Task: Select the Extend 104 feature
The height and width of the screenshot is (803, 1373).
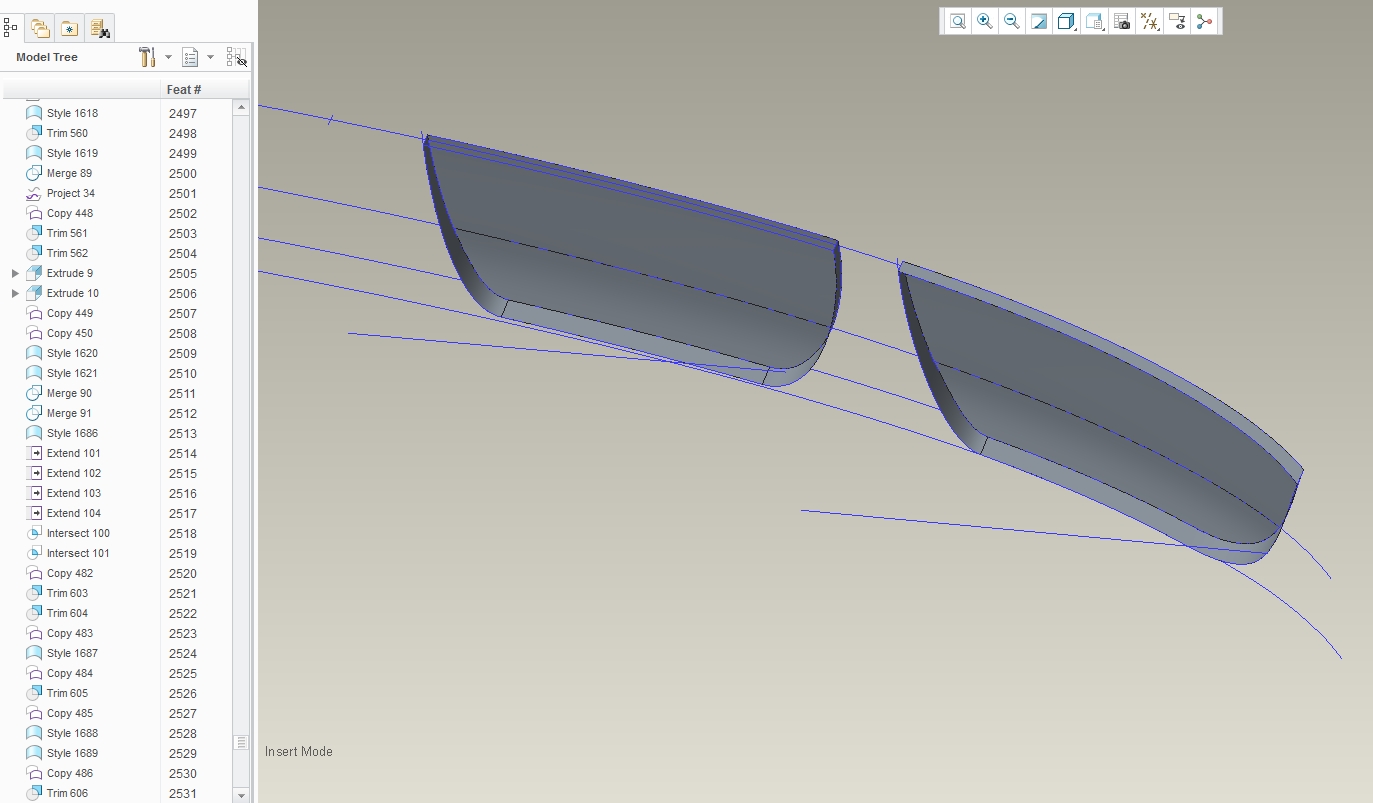Action: tap(74, 513)
